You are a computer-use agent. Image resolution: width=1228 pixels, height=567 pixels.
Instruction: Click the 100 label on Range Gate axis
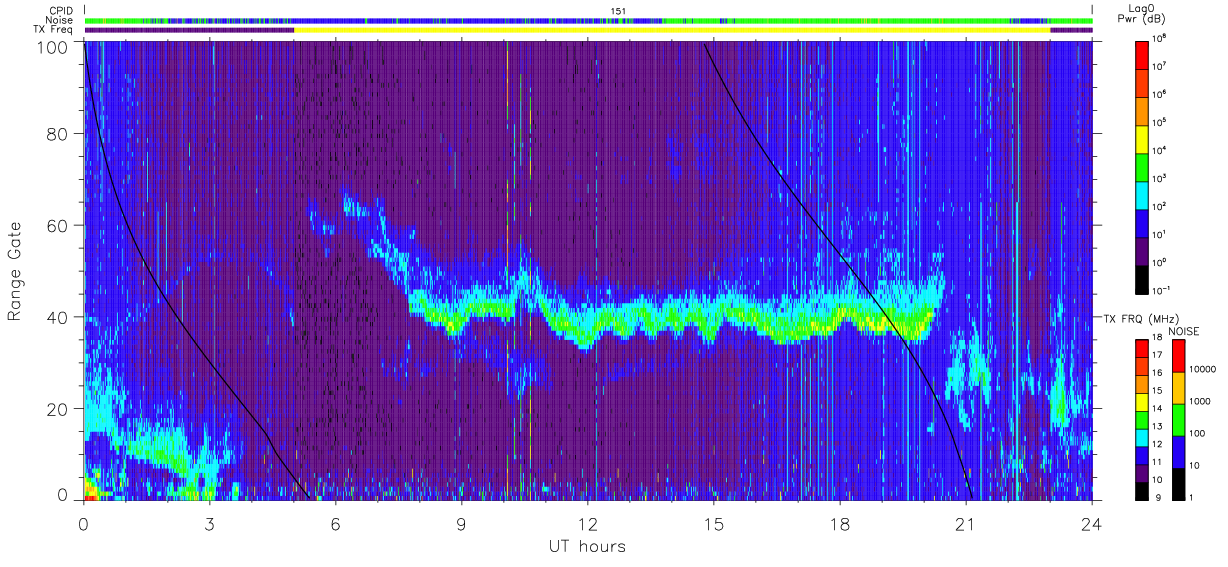pos(55,46)
